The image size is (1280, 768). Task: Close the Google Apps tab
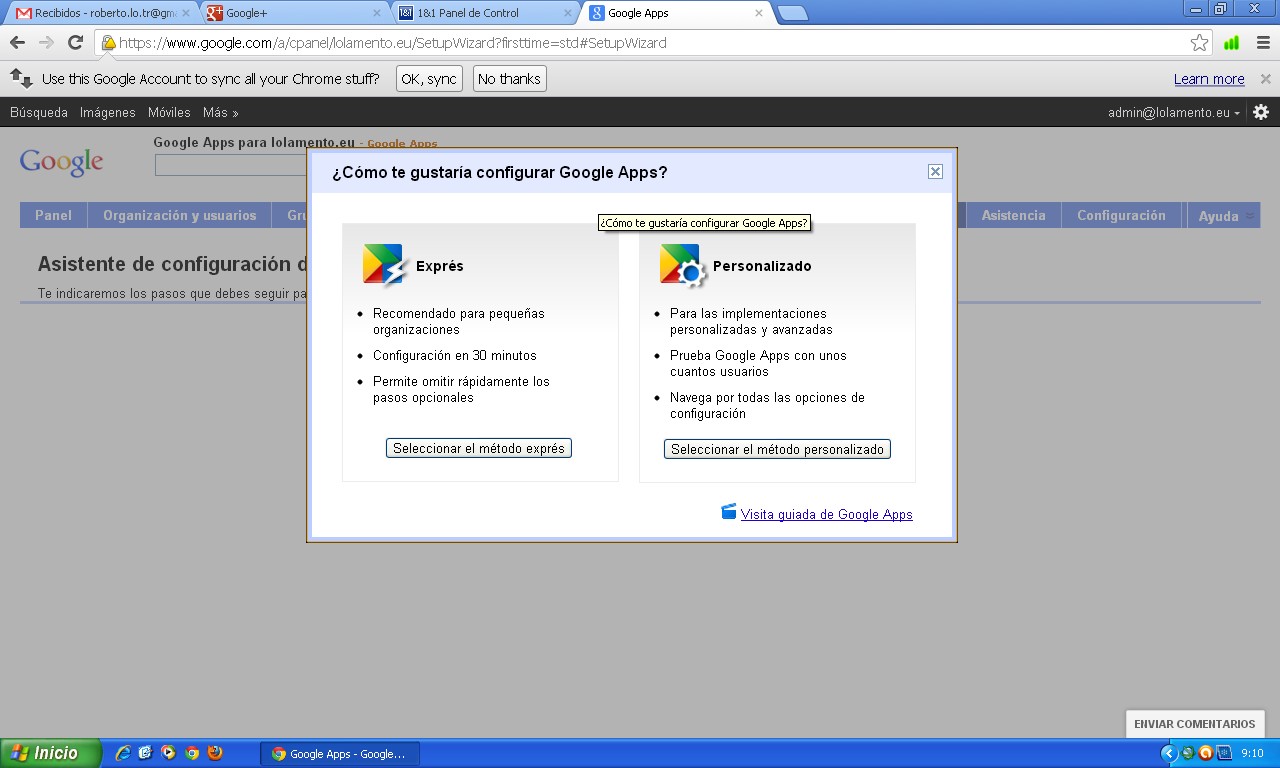tap(759, 13)
